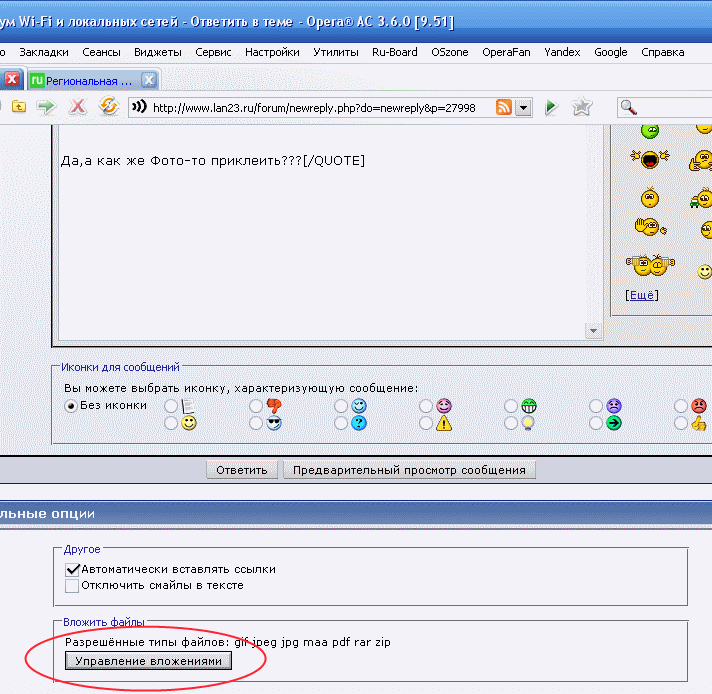Click the orange reload page icon
The image size is (712, 694).
click(109, 107)
